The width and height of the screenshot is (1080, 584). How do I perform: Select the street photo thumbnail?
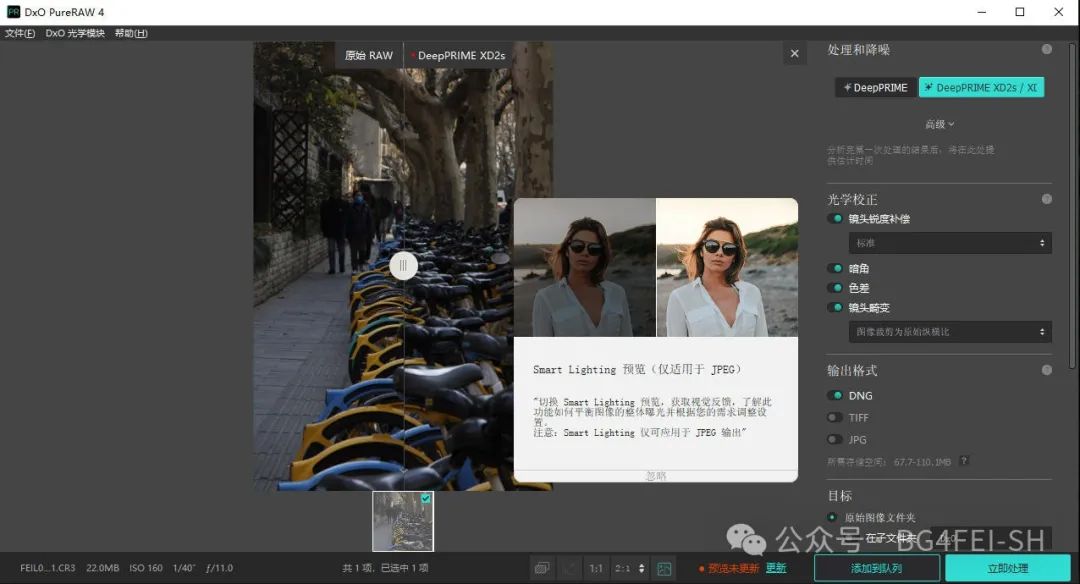(x=403, y=521)
